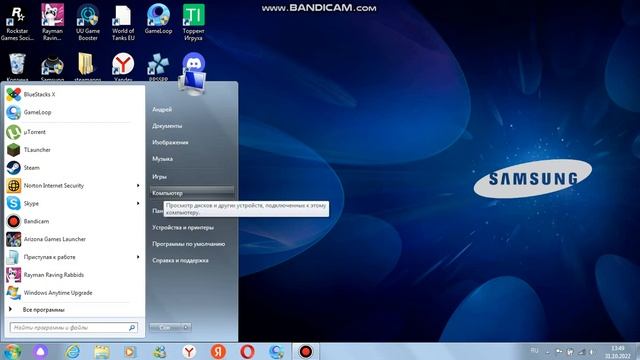Launch GameLoop from the Start menu list

[x=73, y=112]
